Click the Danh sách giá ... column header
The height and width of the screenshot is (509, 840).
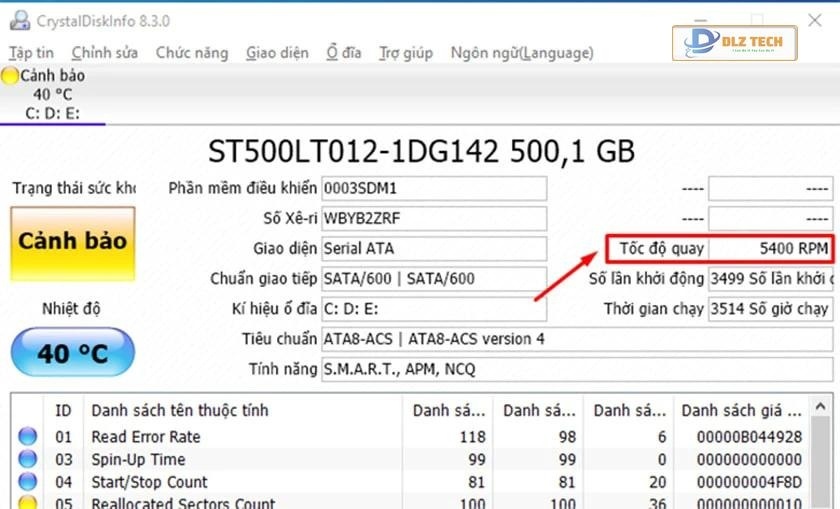click(x=742, y=410)
